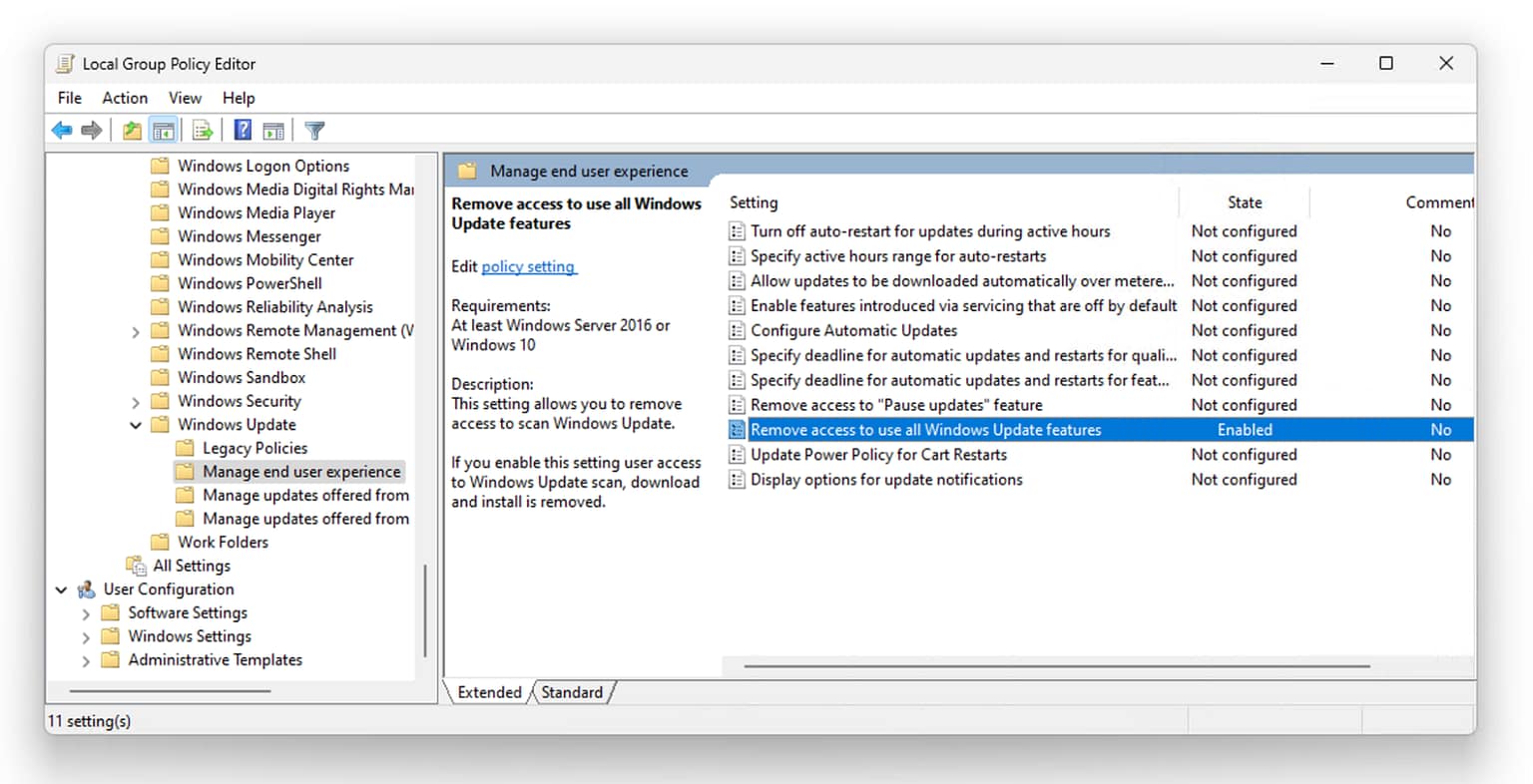Open the Action menu
Viewport: 1533px width, 784px height.
pos(124,98)
